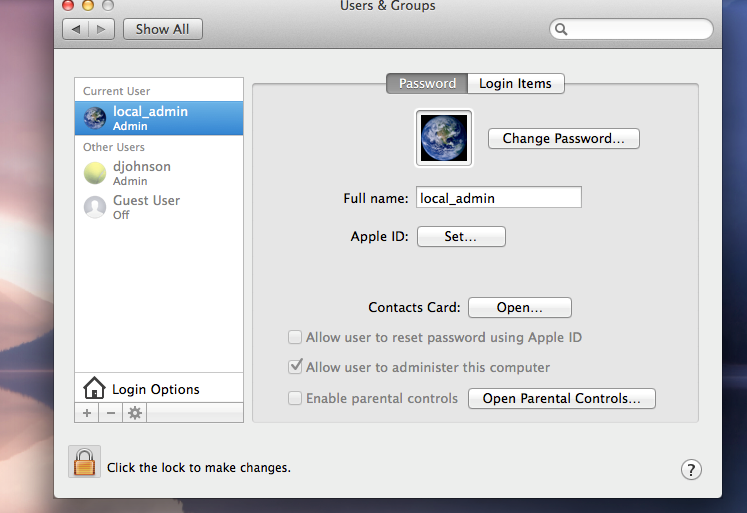
Task: Switch to the Login Items tab
Action: tap(515, 84)
